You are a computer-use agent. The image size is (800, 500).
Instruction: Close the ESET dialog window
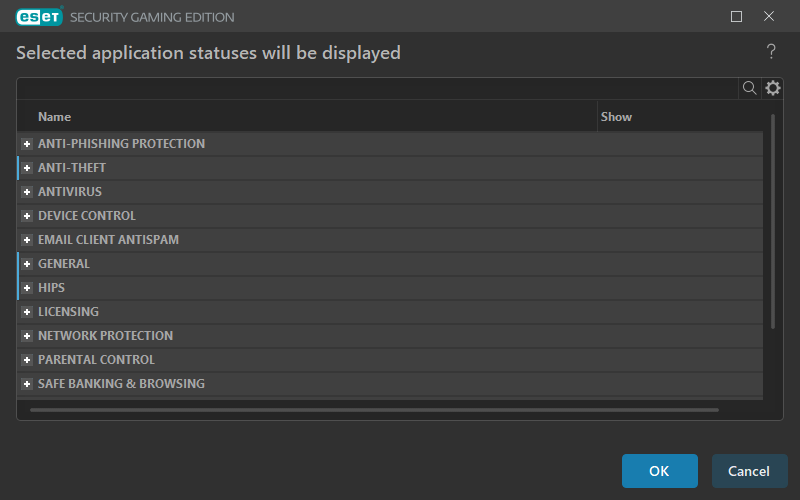(769, 16)
